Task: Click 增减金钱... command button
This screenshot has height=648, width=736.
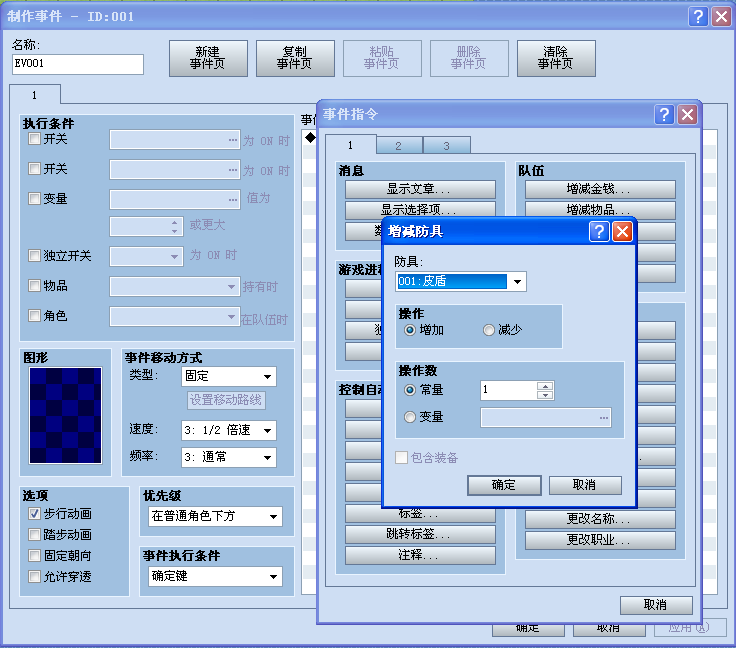Action: (600, 190)
